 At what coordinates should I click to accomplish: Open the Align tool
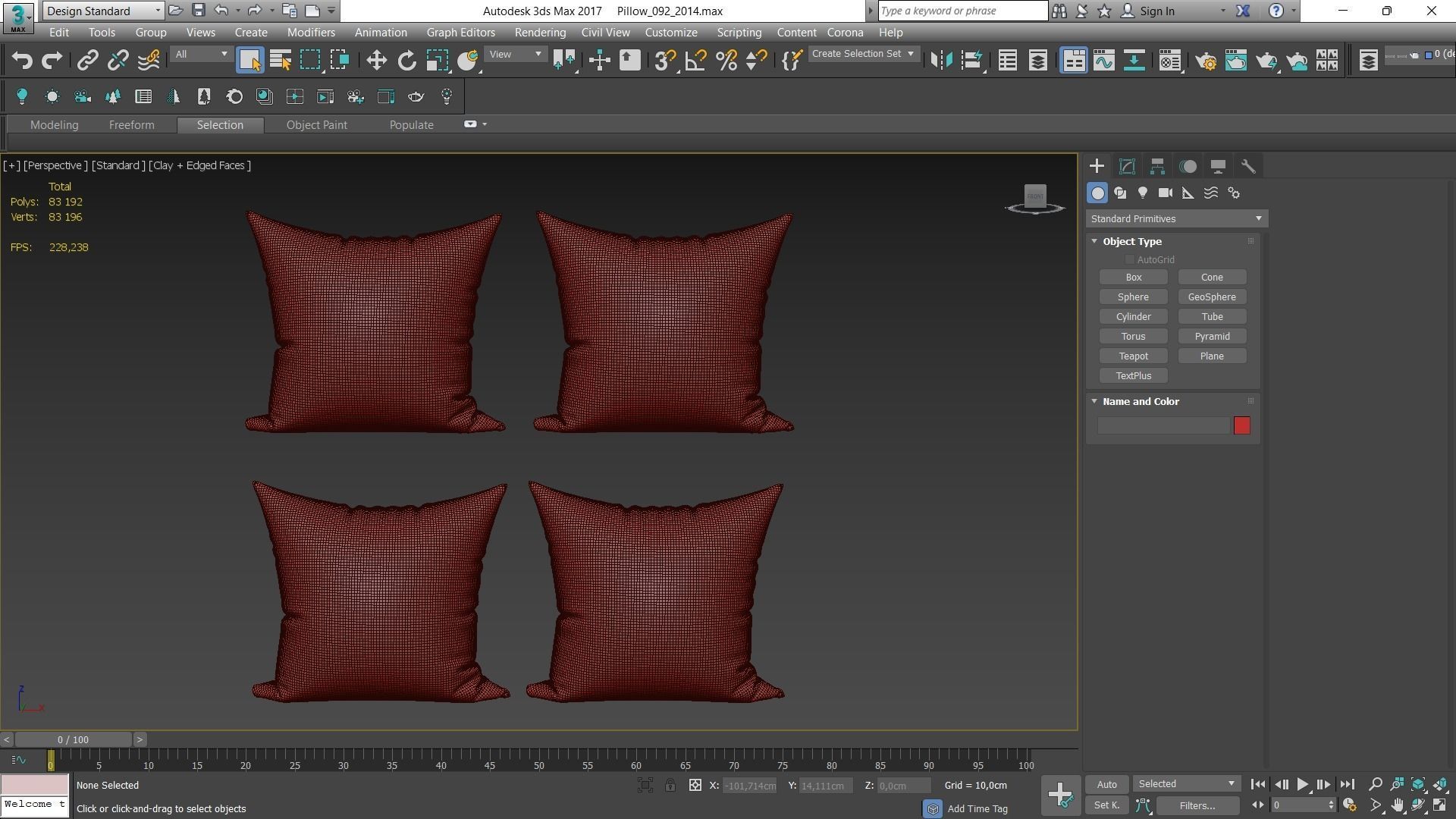click(971, 61)
